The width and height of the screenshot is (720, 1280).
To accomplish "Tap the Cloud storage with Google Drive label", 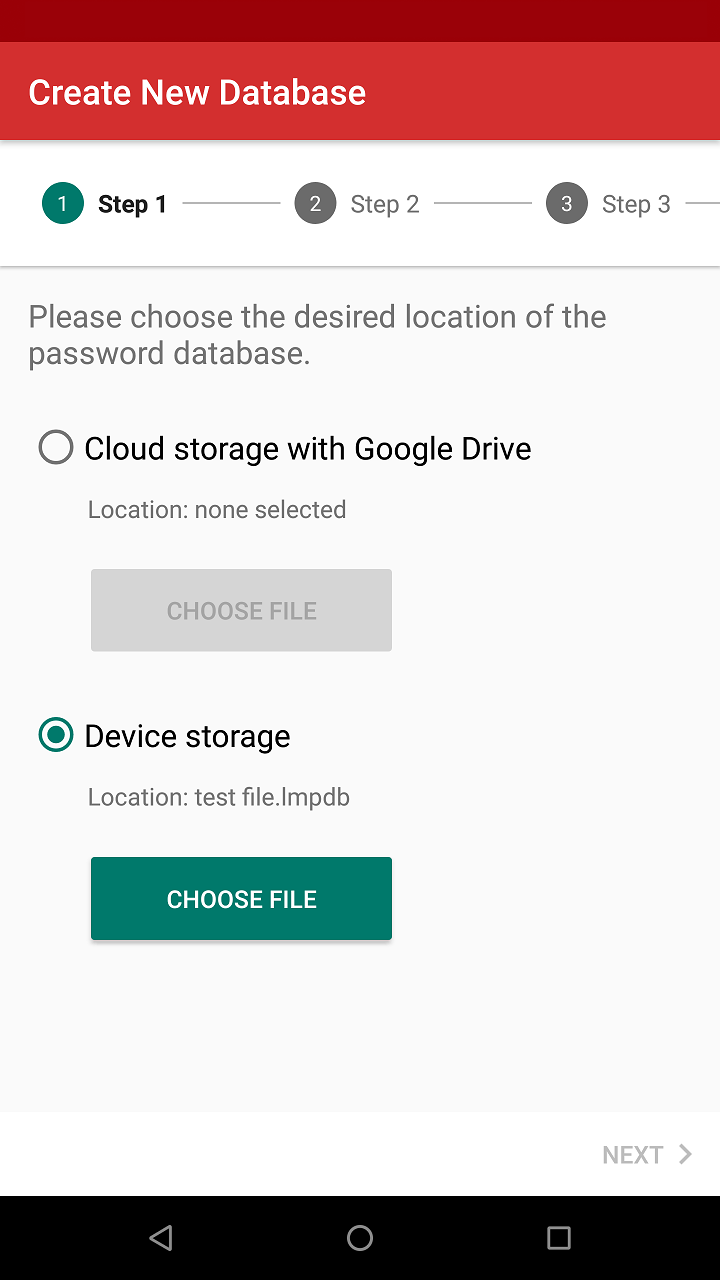I will tap(307, 449).
